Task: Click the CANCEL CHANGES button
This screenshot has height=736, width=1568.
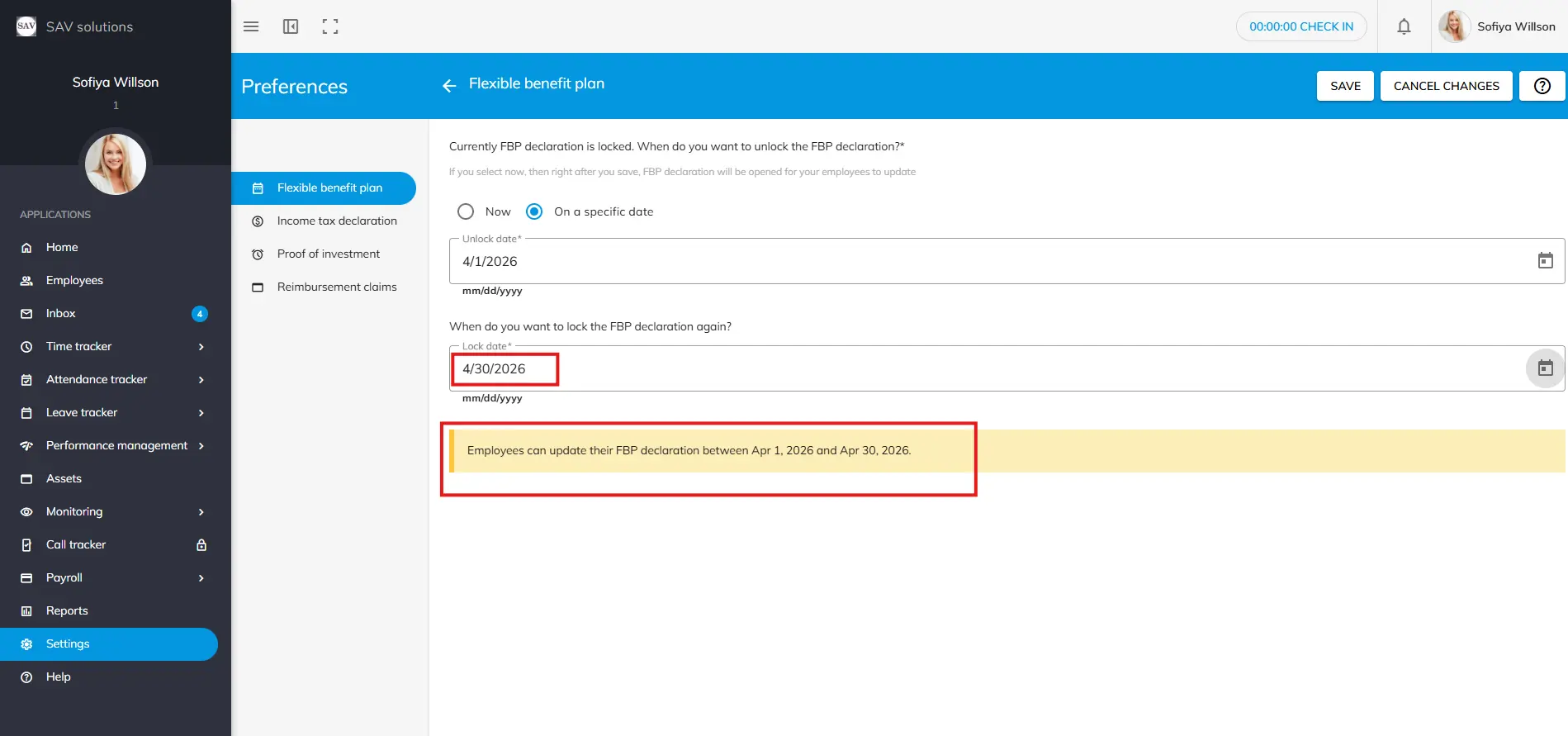Action: click(1446, 86)
